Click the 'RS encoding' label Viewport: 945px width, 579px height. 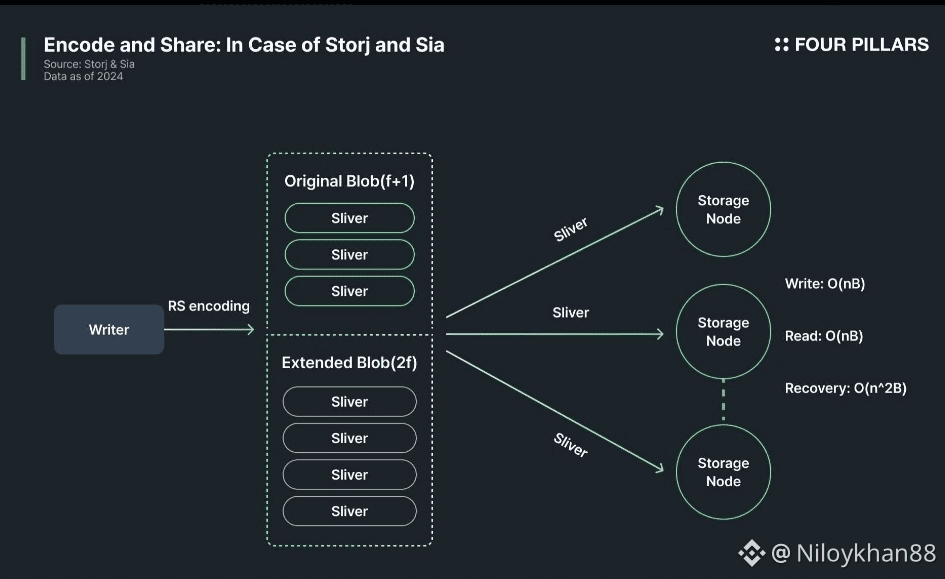[x=209, y=306]
